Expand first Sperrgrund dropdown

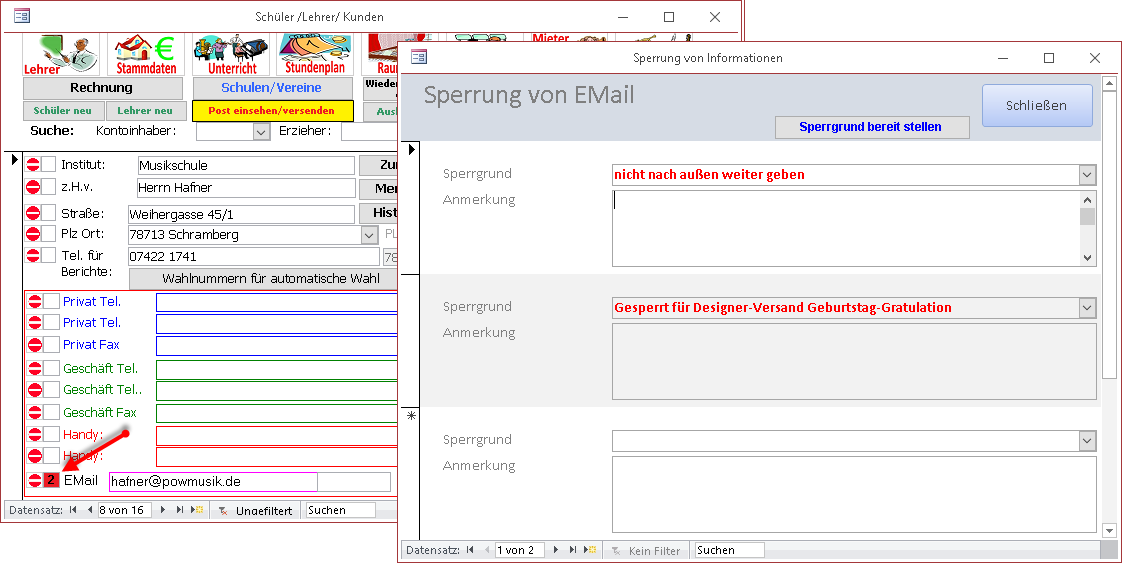click(x=1087, y=175)
